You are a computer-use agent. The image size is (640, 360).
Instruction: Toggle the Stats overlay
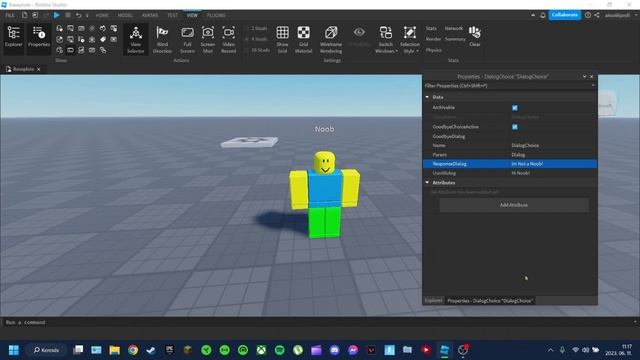tap(431, 28)
